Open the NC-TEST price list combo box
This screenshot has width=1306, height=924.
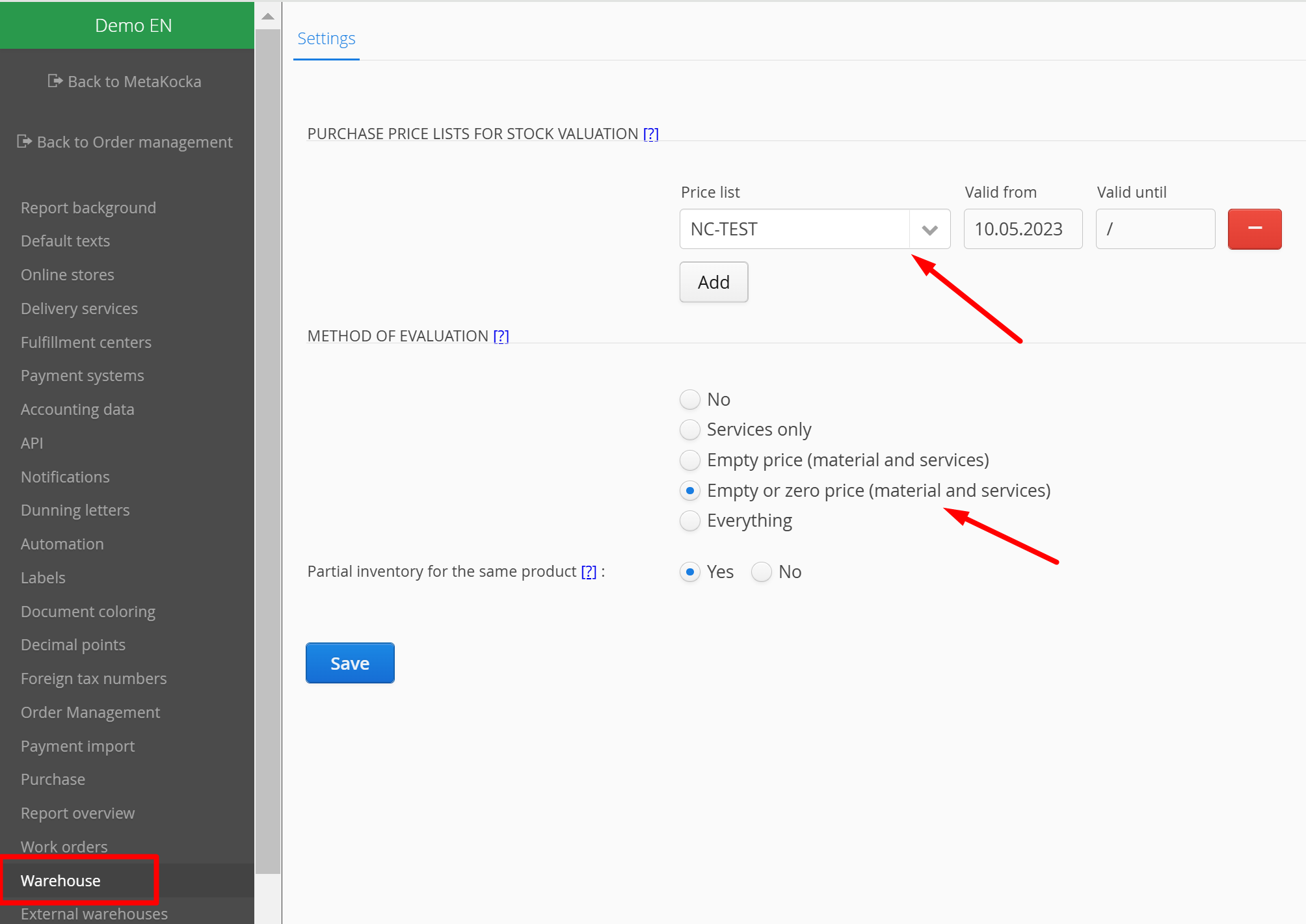pos(794,230)
